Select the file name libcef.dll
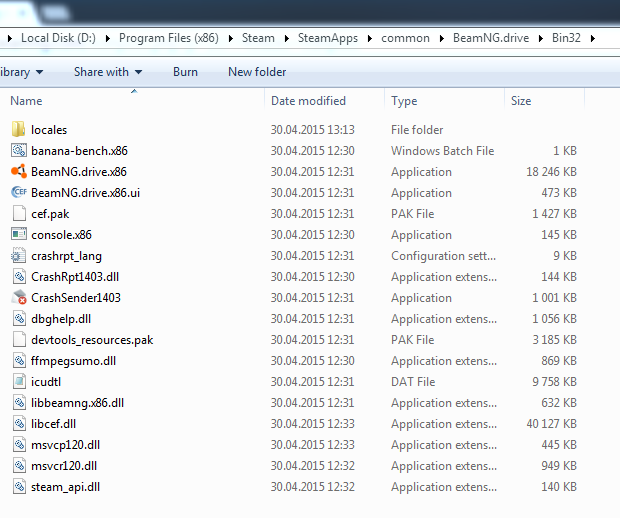Viewport: 620px width, 518px height. 53,424
